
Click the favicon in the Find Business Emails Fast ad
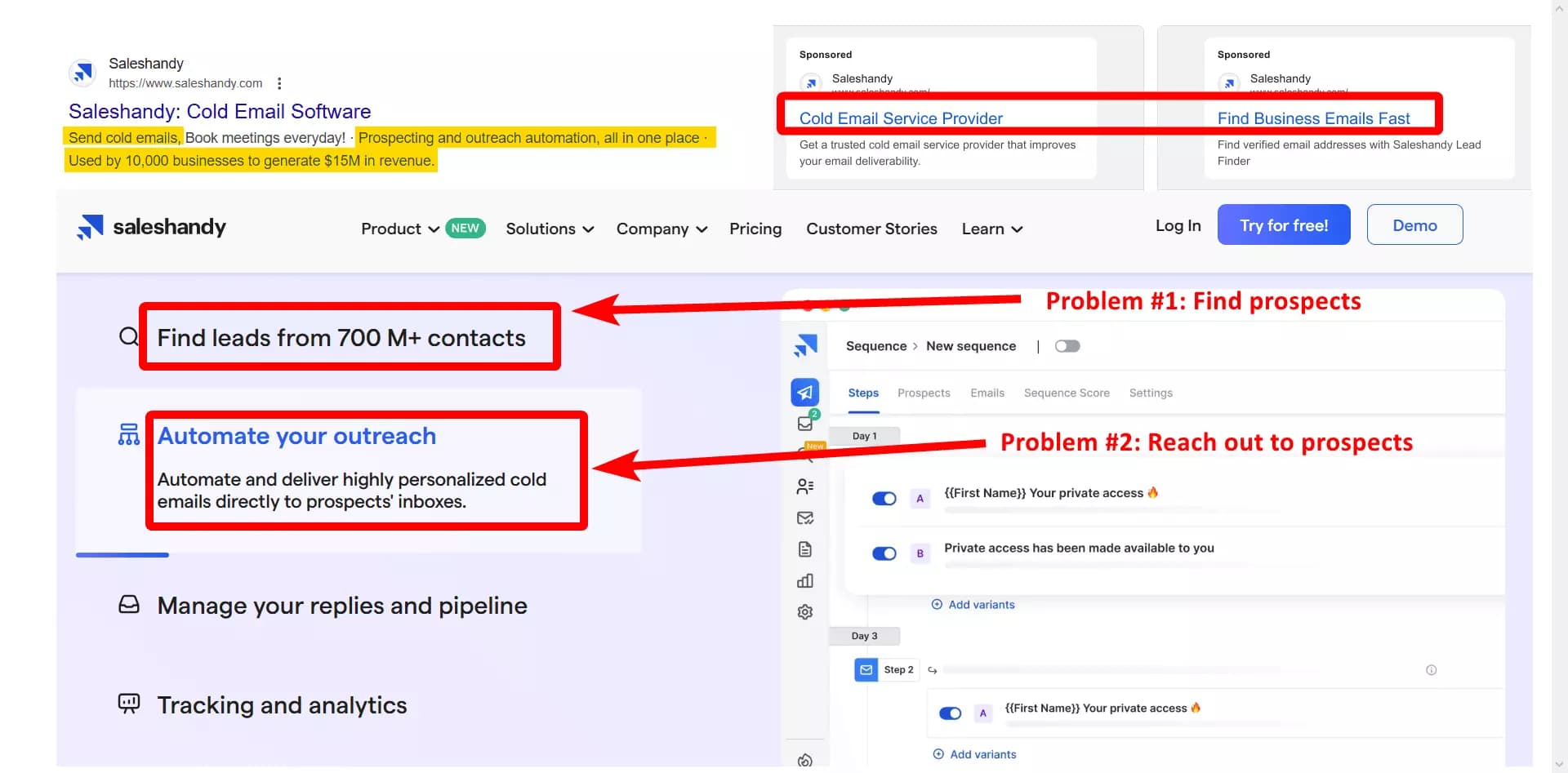1229,82
